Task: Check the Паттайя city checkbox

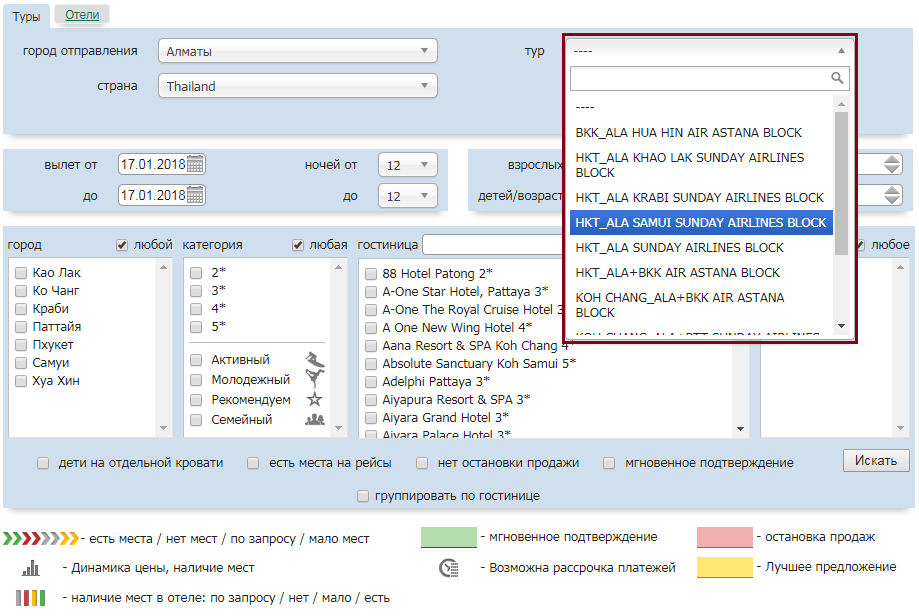Action: [x=21, y=327]
